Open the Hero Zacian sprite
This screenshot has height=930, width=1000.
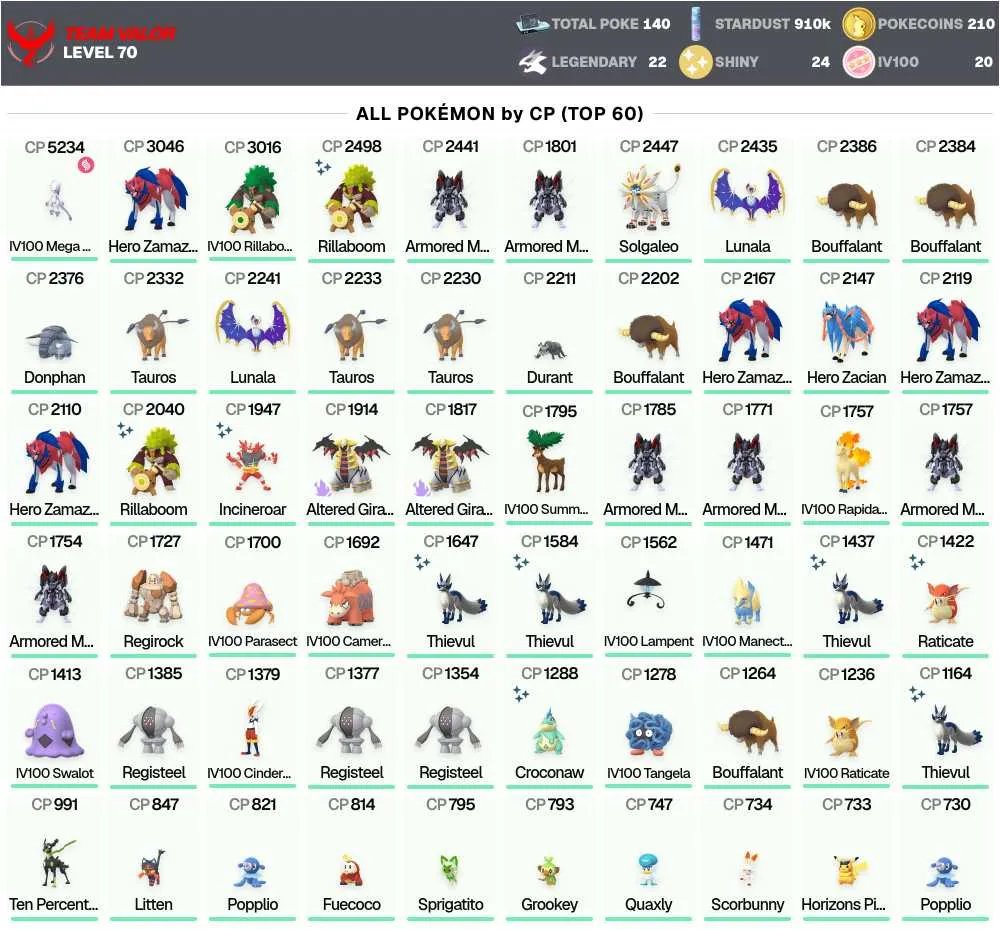846,332
